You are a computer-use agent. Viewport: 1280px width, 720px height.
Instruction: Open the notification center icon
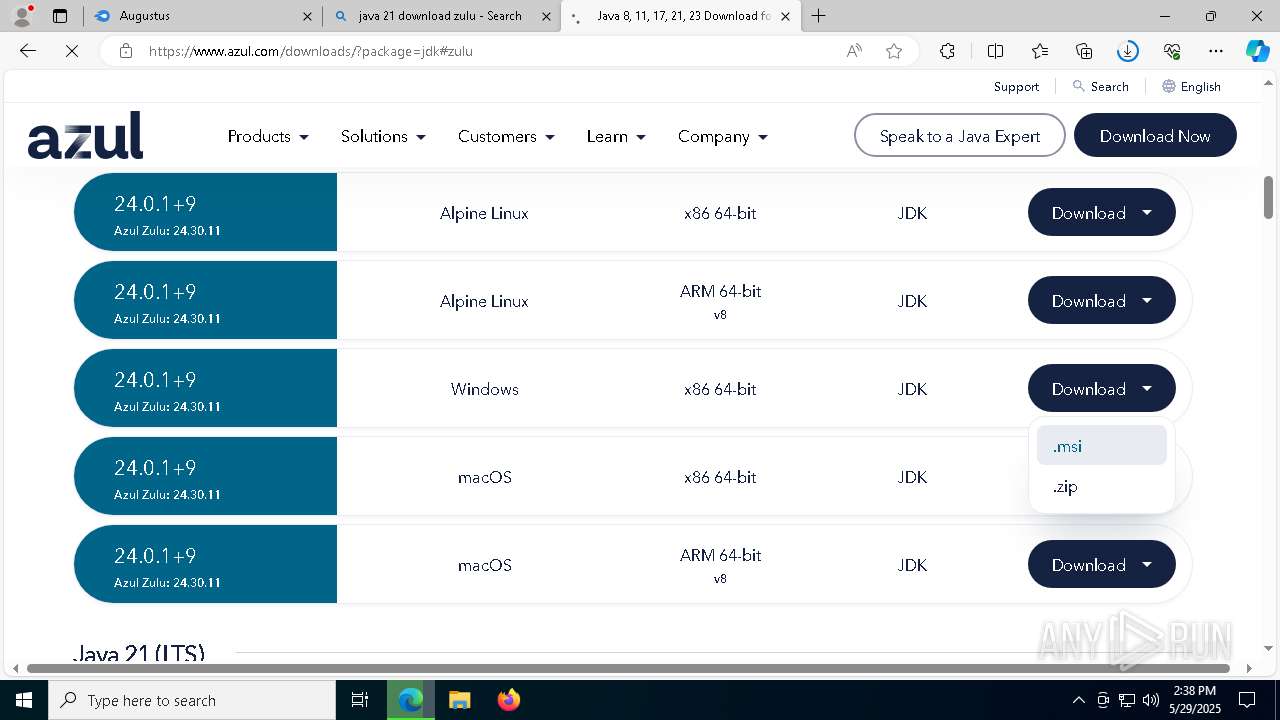click(1247, 700)
